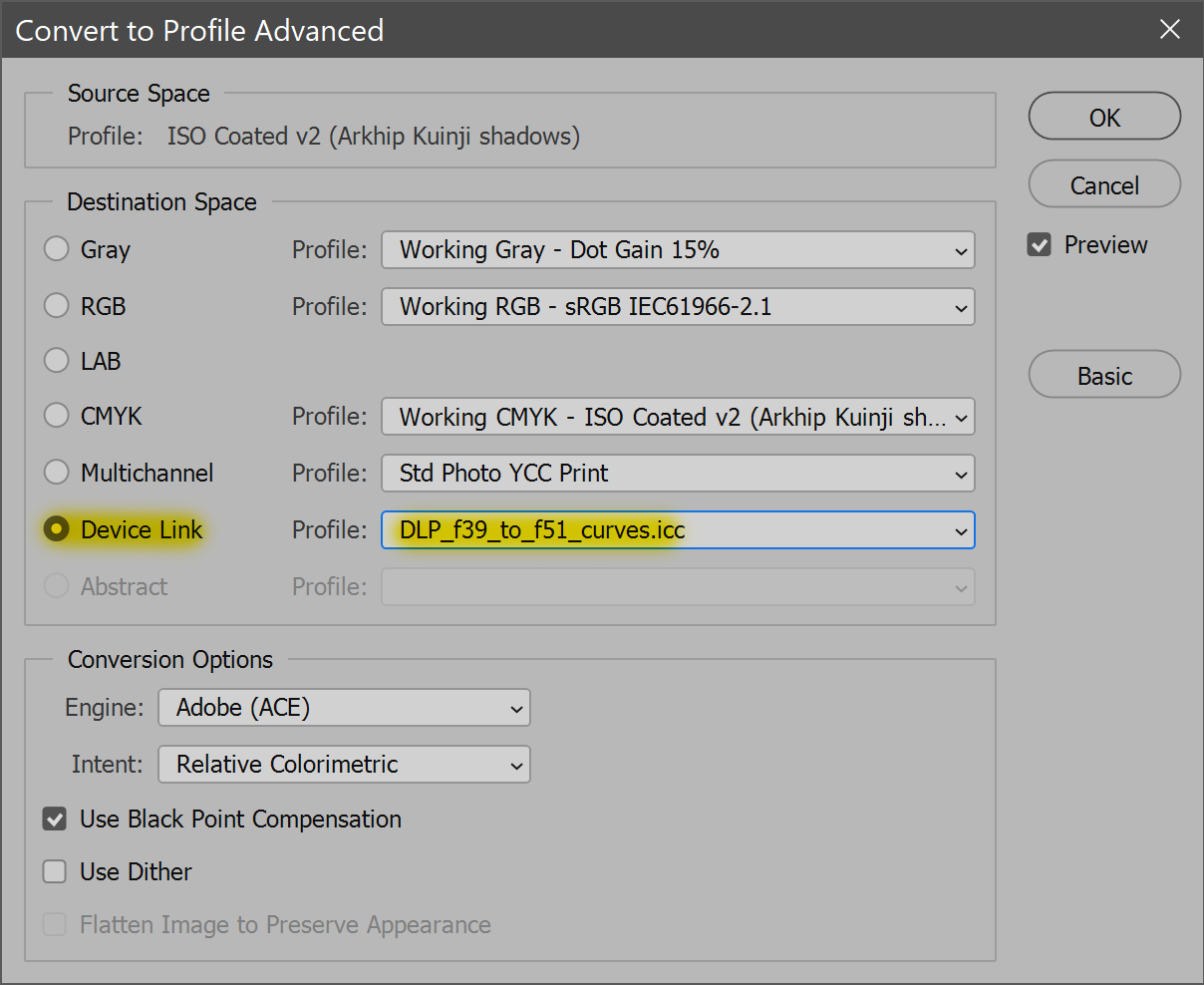Disable Use Black Point Compensation

click(55, 820)
